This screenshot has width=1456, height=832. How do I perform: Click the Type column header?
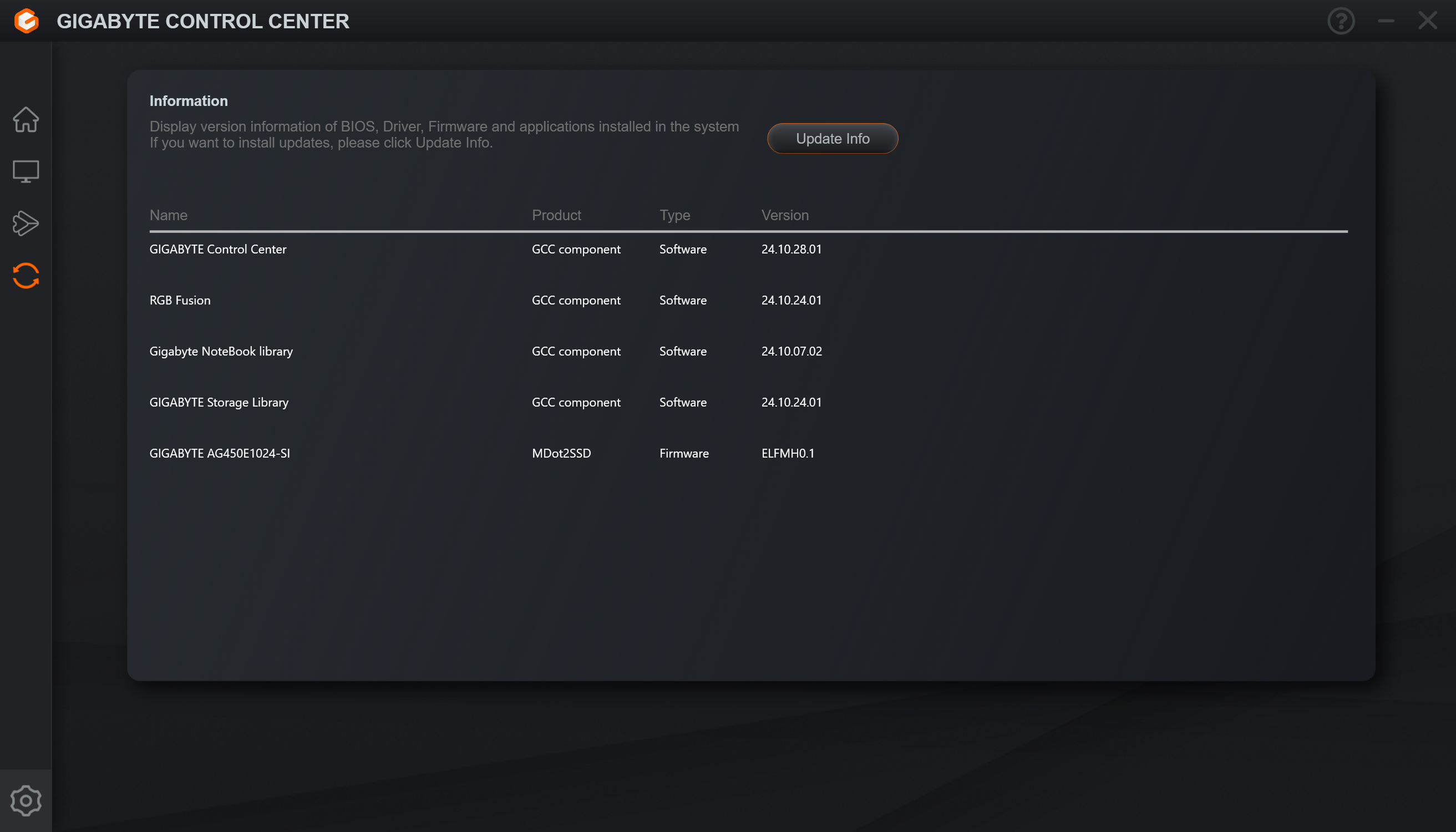click(674, 215)
